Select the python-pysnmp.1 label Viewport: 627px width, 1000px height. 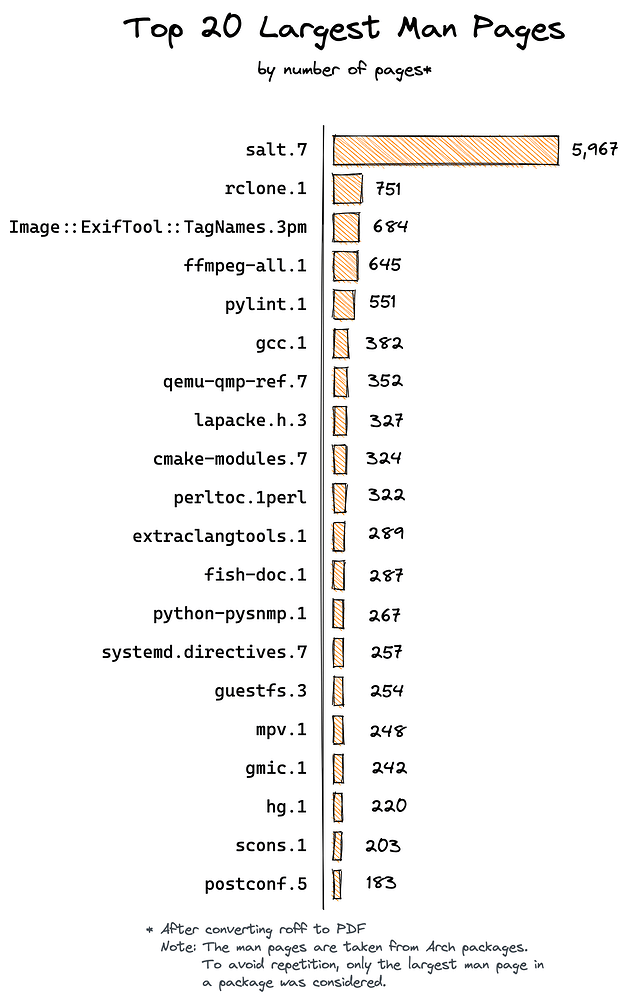pos(230,613)
